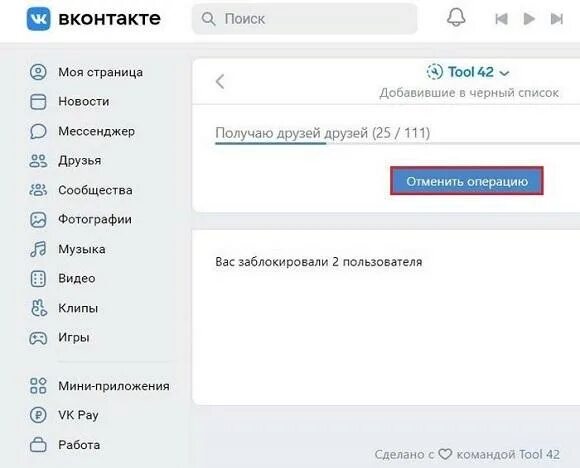Open the Мини-приложения grid icon
Viewport: 580px width, 468px height.
38,385
